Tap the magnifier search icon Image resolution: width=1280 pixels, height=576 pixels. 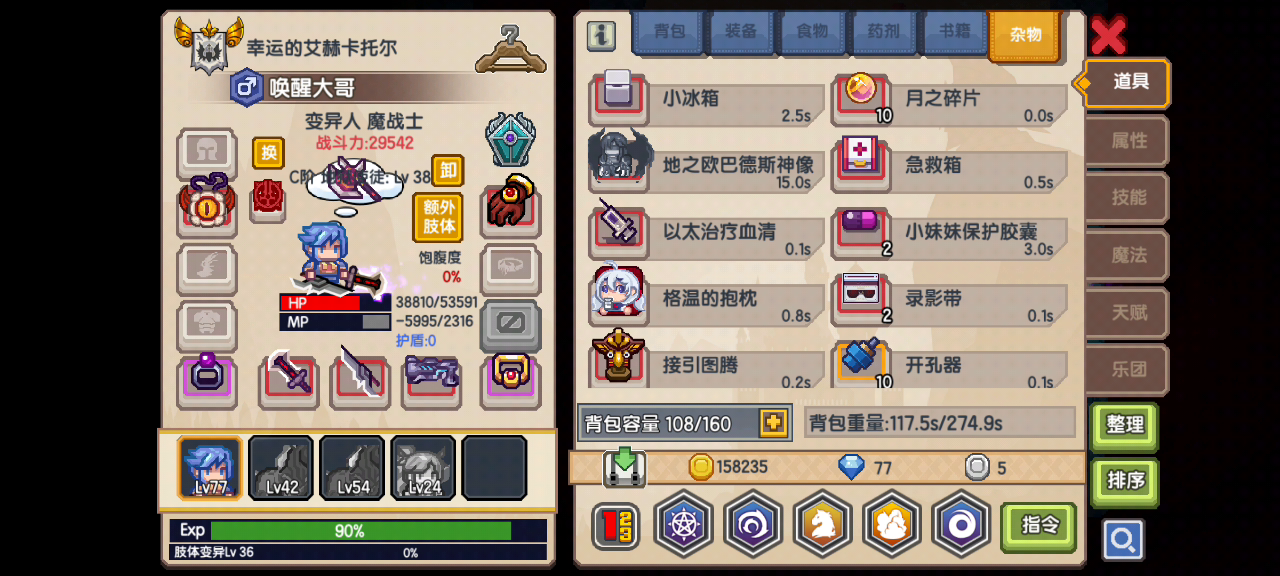click(x=1123, y=540)
